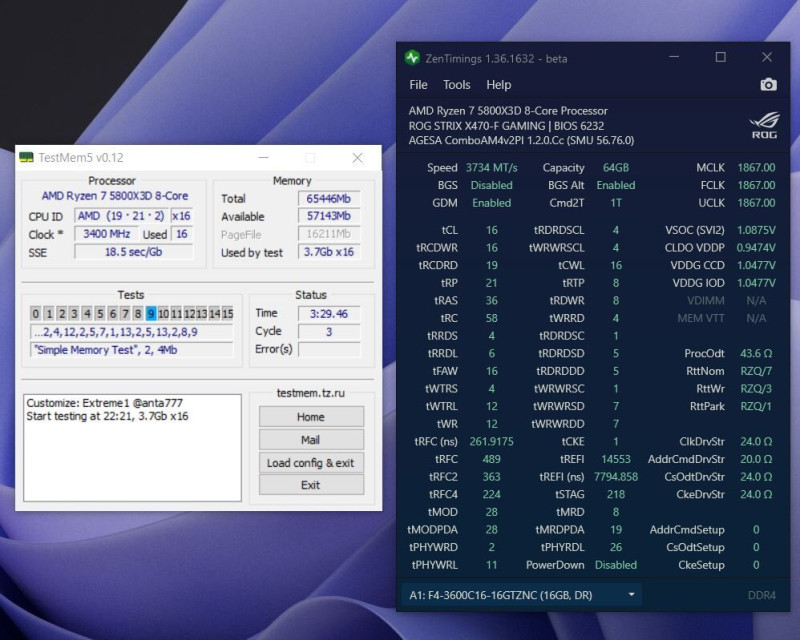Click the AGESA ComboAM4v2PI version line

[521, 140]
